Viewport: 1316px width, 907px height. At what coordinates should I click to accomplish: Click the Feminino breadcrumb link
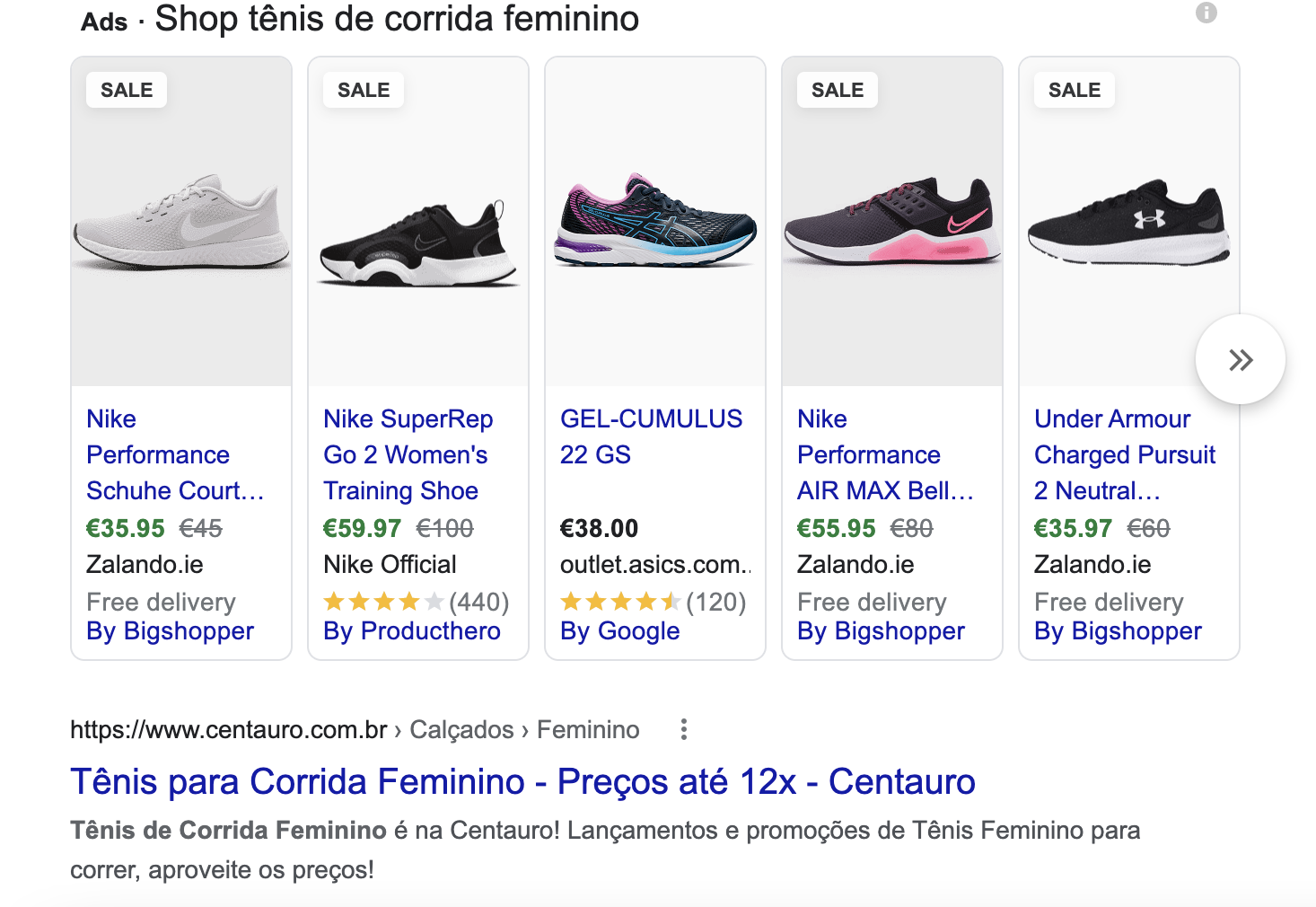588,729
